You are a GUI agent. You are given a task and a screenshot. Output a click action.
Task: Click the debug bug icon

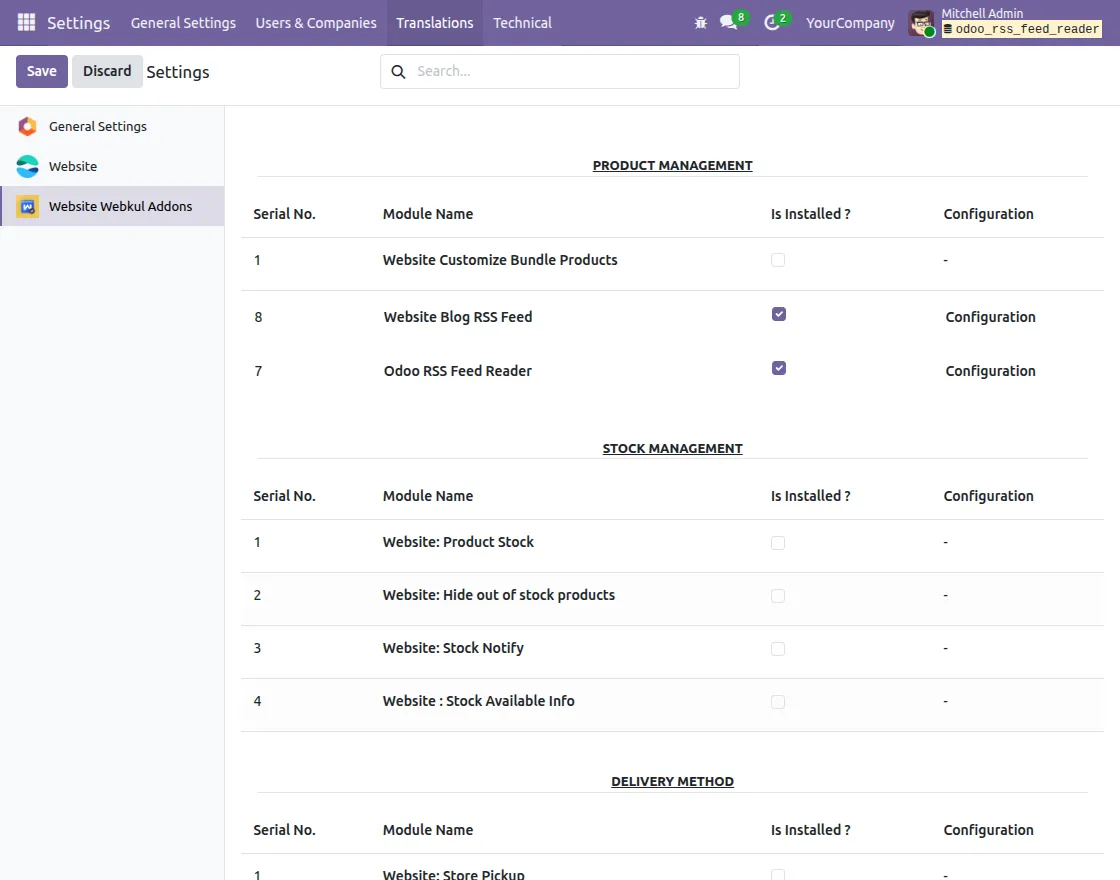[700, 22]
